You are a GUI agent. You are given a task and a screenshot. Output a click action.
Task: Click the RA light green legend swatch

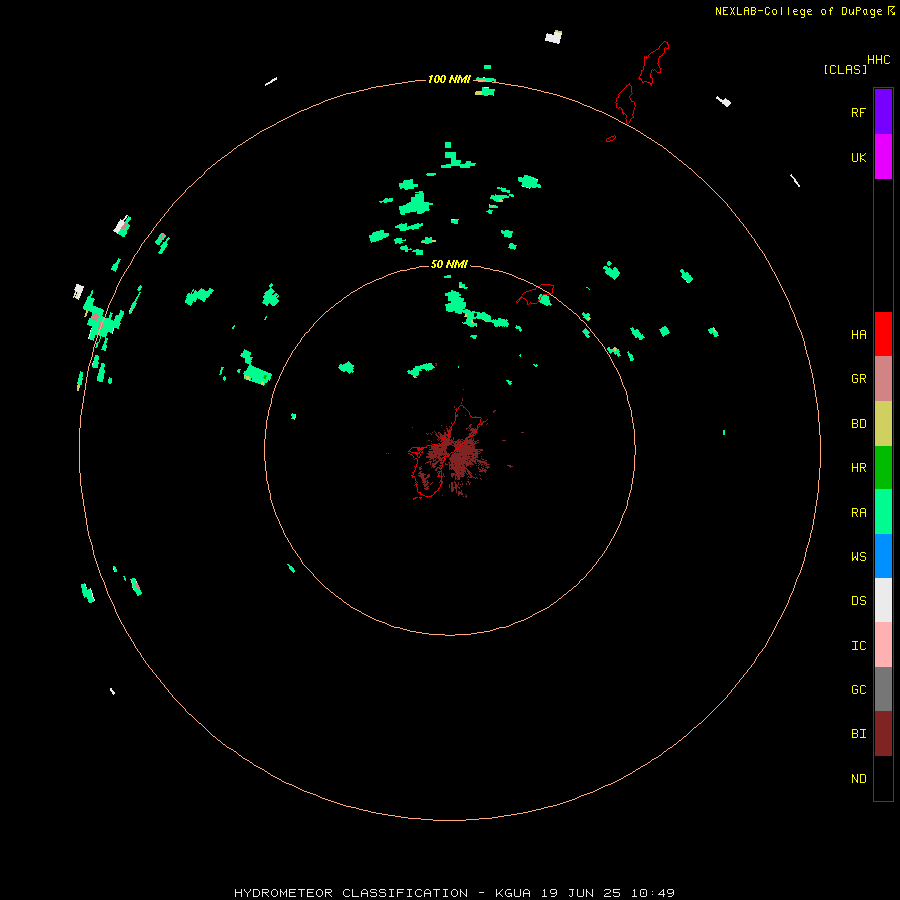point(883,512)
